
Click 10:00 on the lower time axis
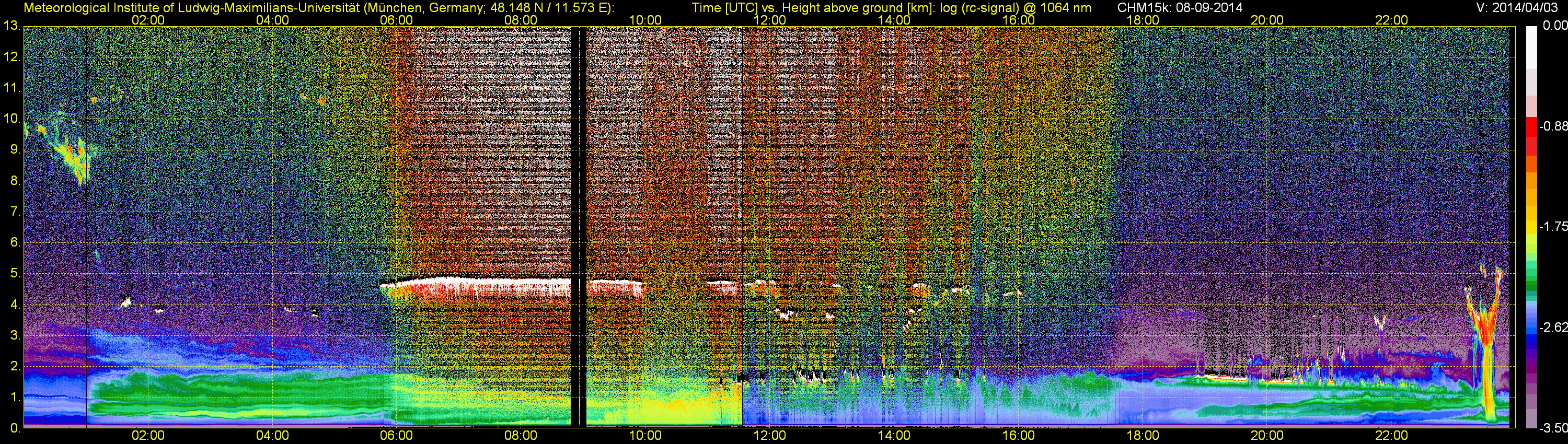pos(645,436)
